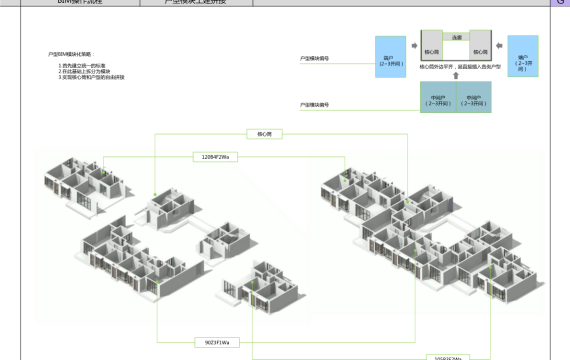Click the upward gray arrow above the teal boxes

[x=456, y=76]
